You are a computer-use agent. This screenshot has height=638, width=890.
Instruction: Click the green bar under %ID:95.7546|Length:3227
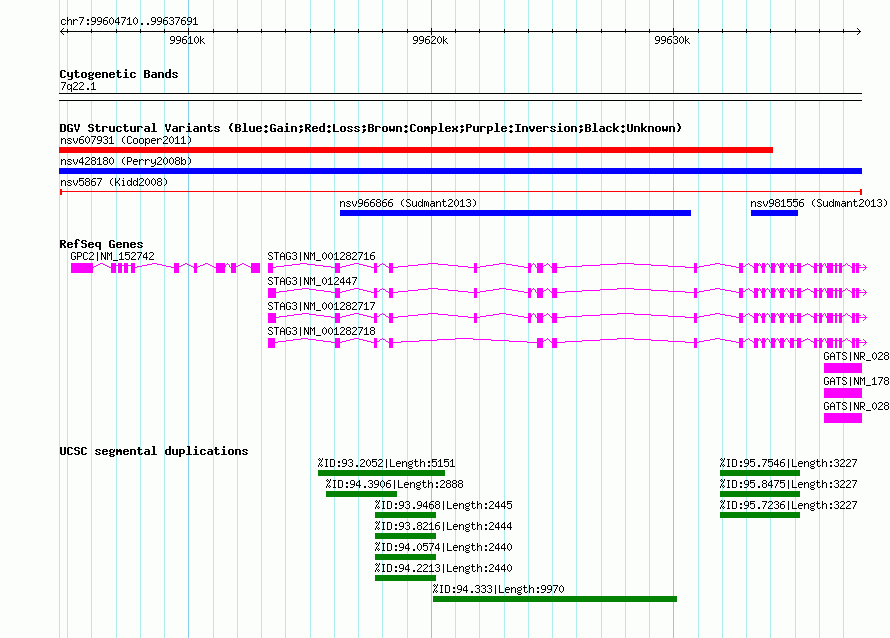pyautogui.click(x=760, y=473)
